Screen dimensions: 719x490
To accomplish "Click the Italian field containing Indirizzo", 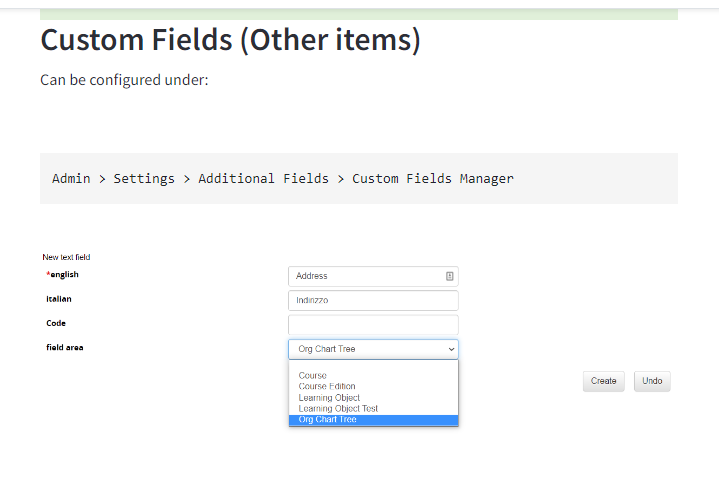I will click(x=372, y=301).
